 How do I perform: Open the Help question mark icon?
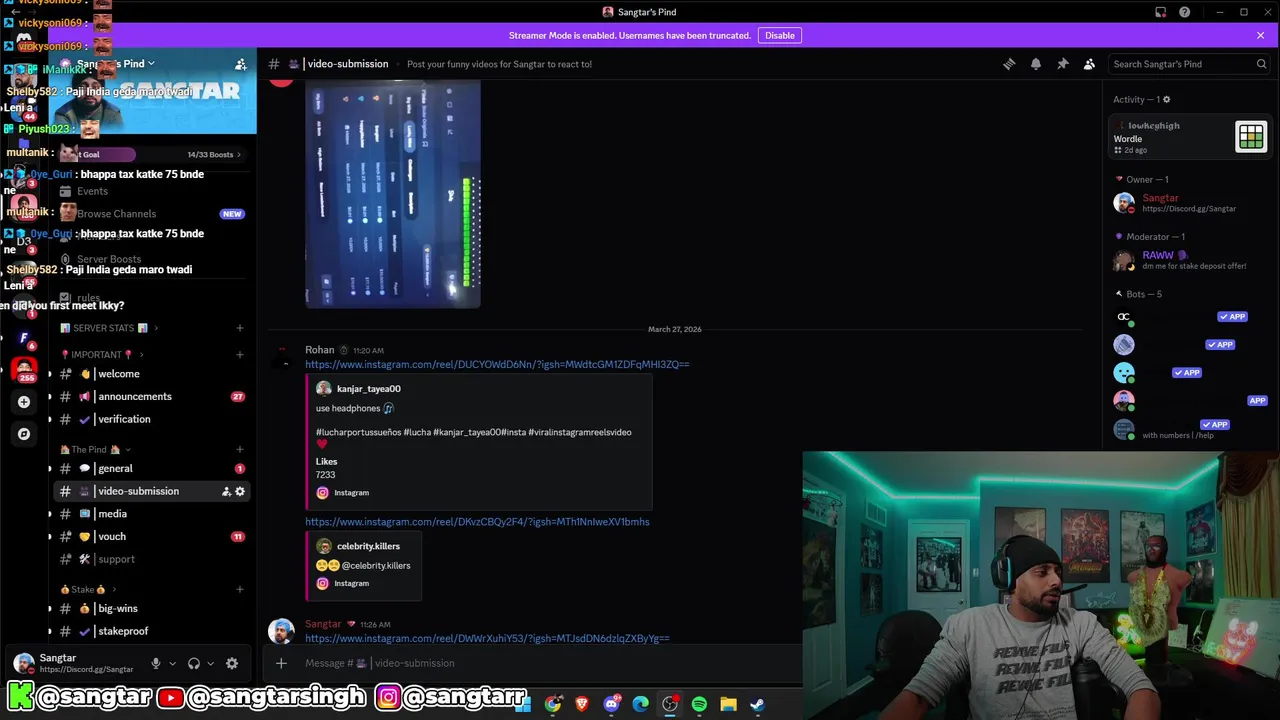click(x=1185, y=12)
